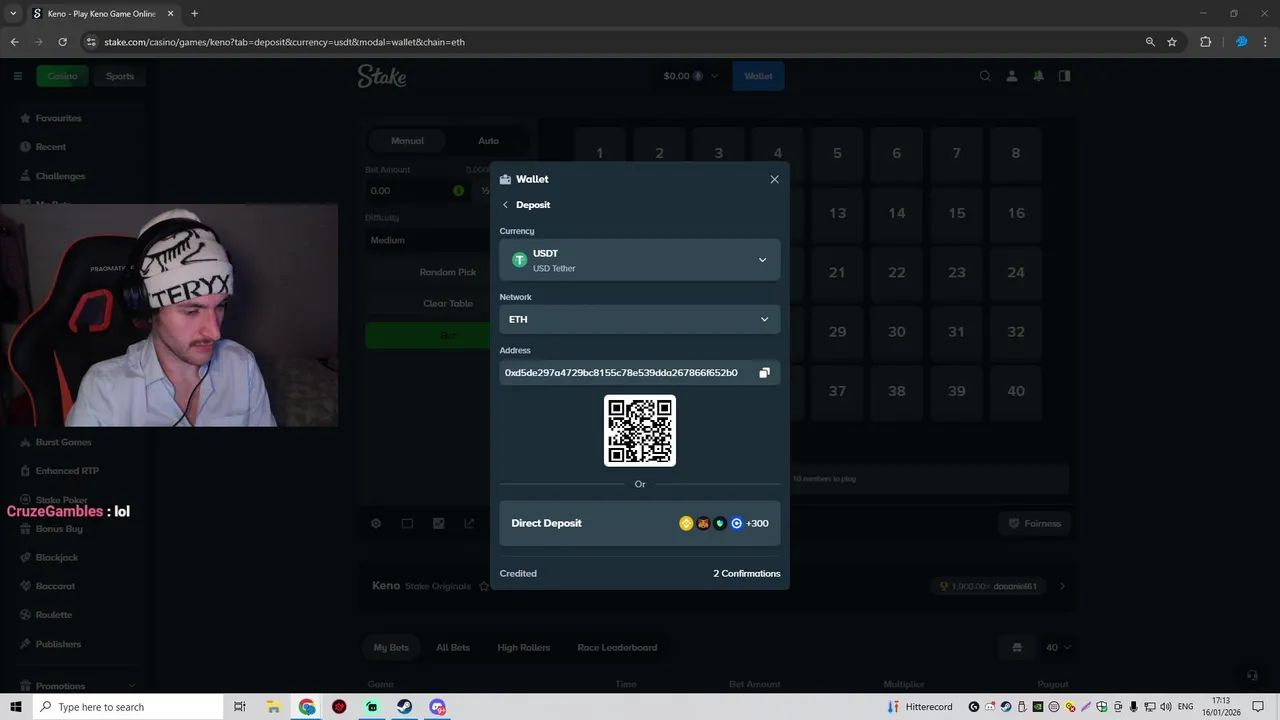Switch to the Sports tab
This screenshot has width=1280, height=720.
[120, 76]
